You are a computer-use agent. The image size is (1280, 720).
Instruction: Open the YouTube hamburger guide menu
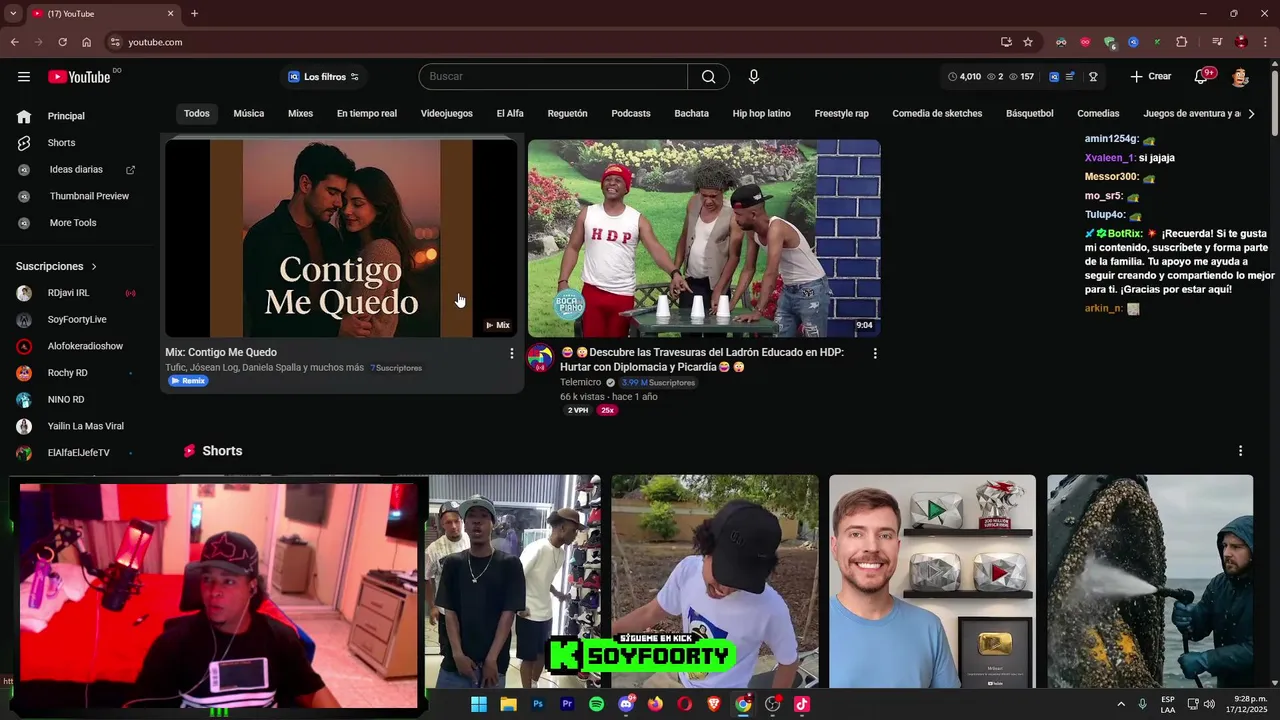[24, 77]
